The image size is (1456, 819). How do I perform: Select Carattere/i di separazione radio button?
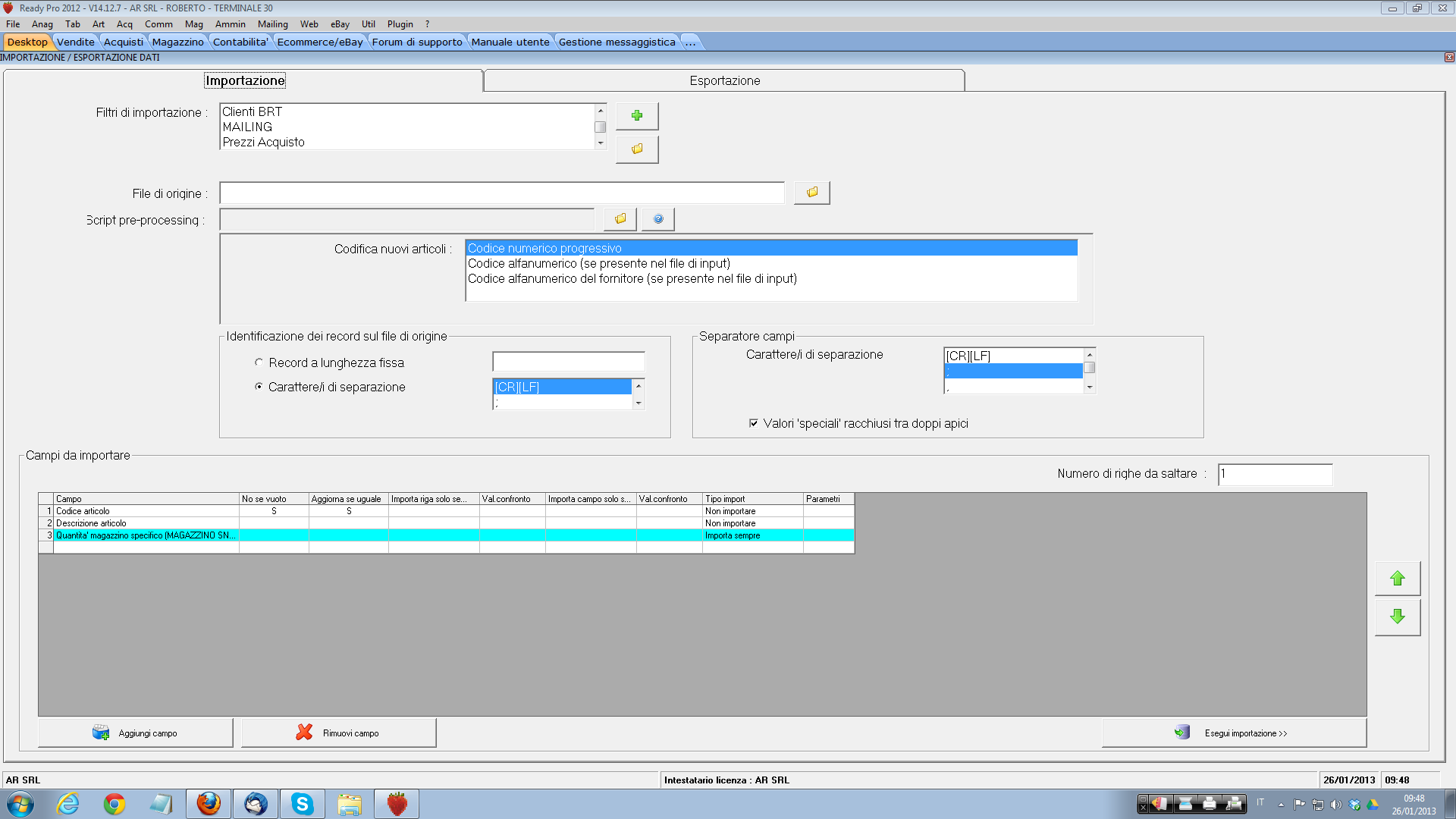click(x=259, y=387)
